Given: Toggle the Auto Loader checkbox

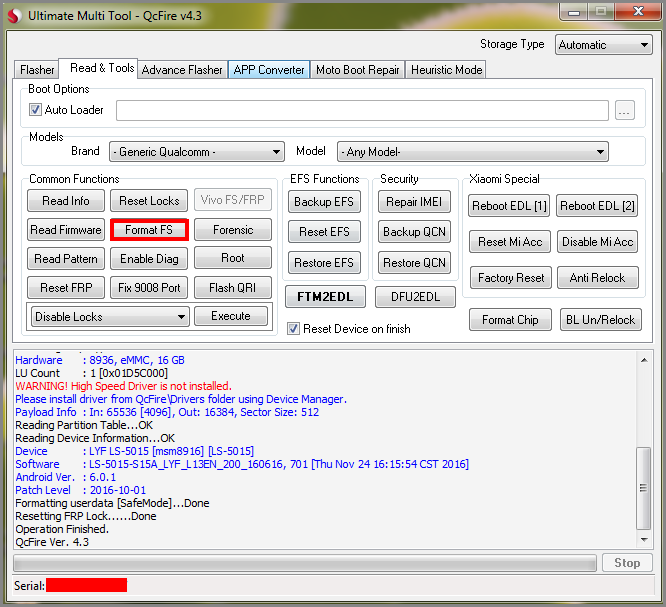Looking at the screenshot, I should 35,110.
